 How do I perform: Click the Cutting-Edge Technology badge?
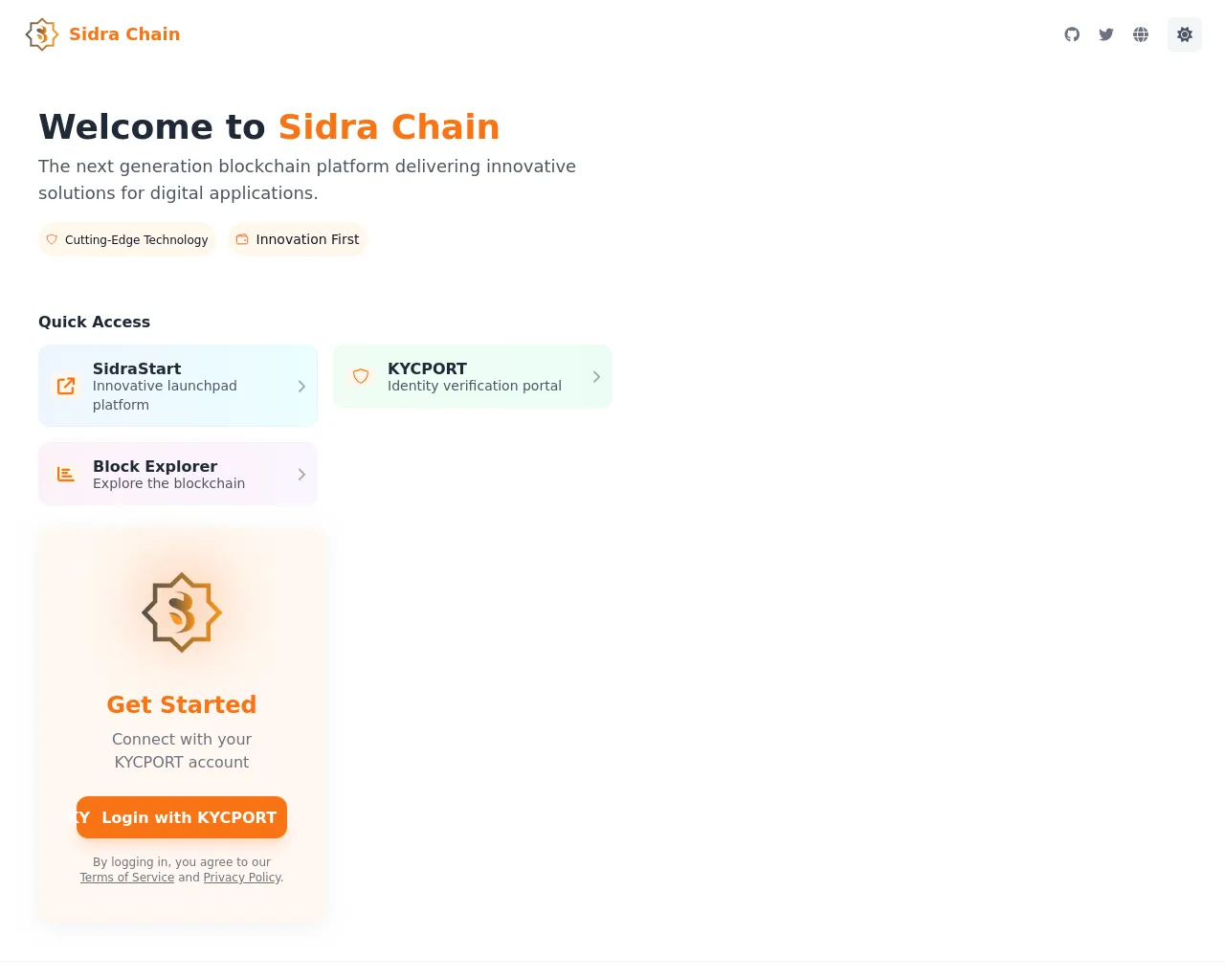tap(127, 239)
